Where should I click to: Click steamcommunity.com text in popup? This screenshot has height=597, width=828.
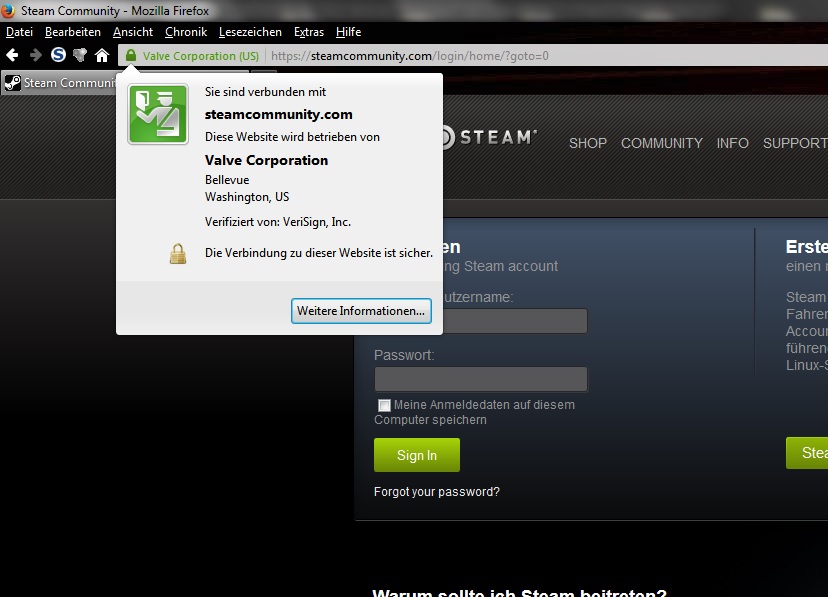pyautogui.click(x=278, y=115)
